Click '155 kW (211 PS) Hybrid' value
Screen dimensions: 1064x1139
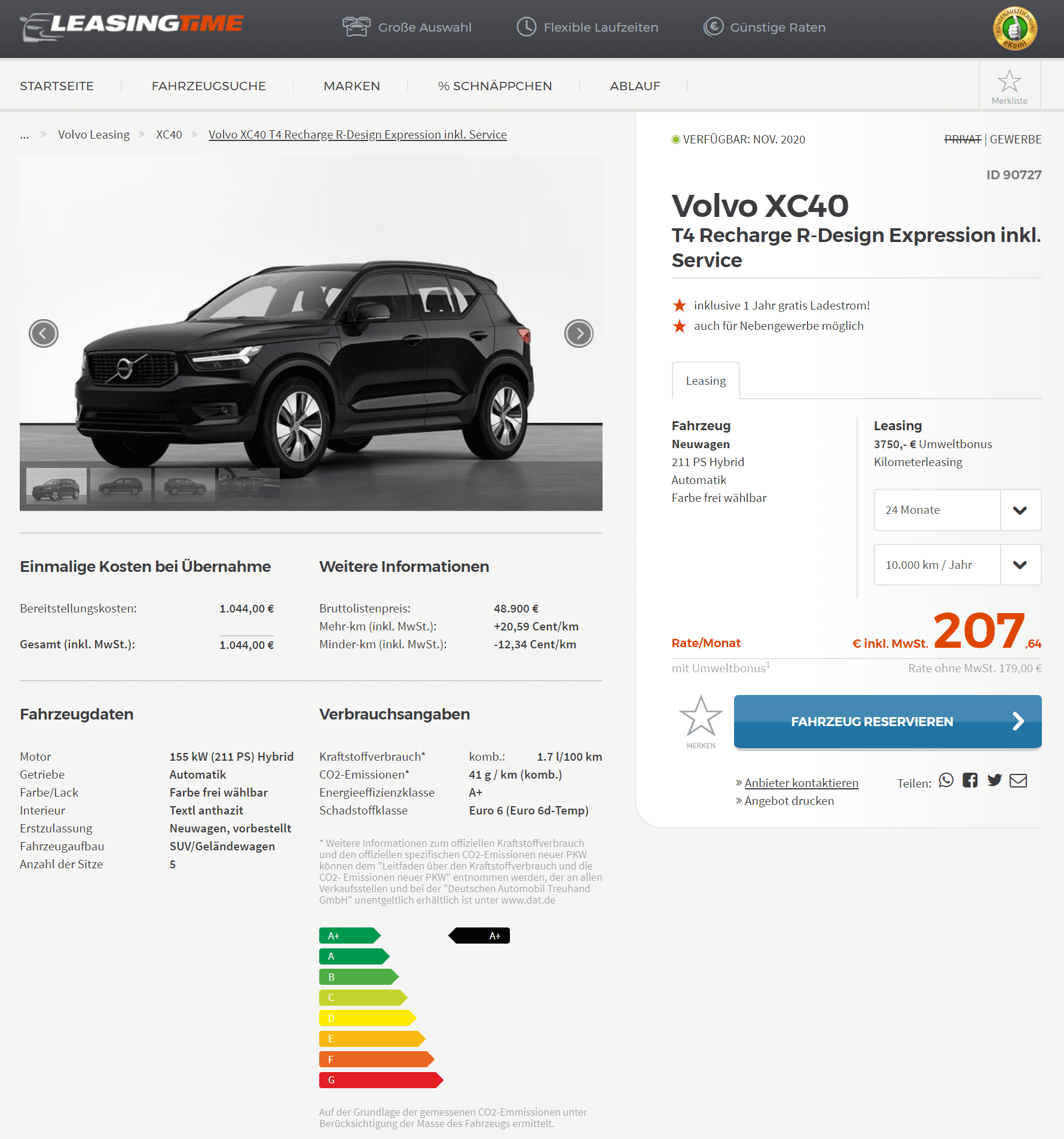point(232,757)
